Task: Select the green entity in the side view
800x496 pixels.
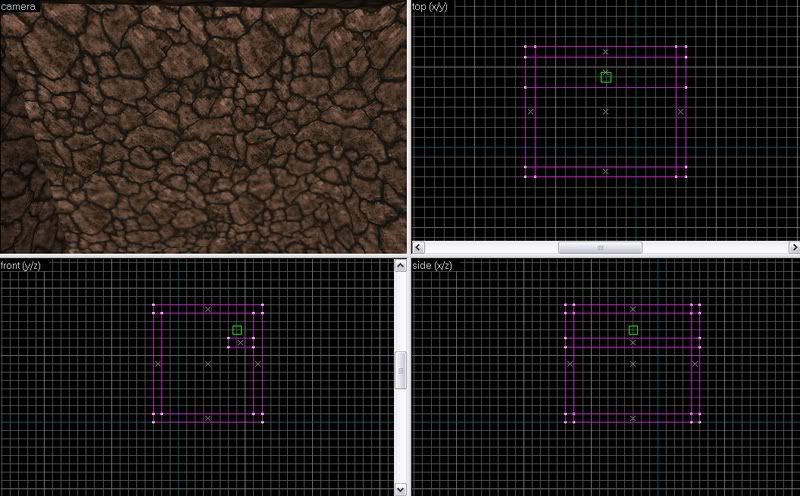Action: click(633, 330)
